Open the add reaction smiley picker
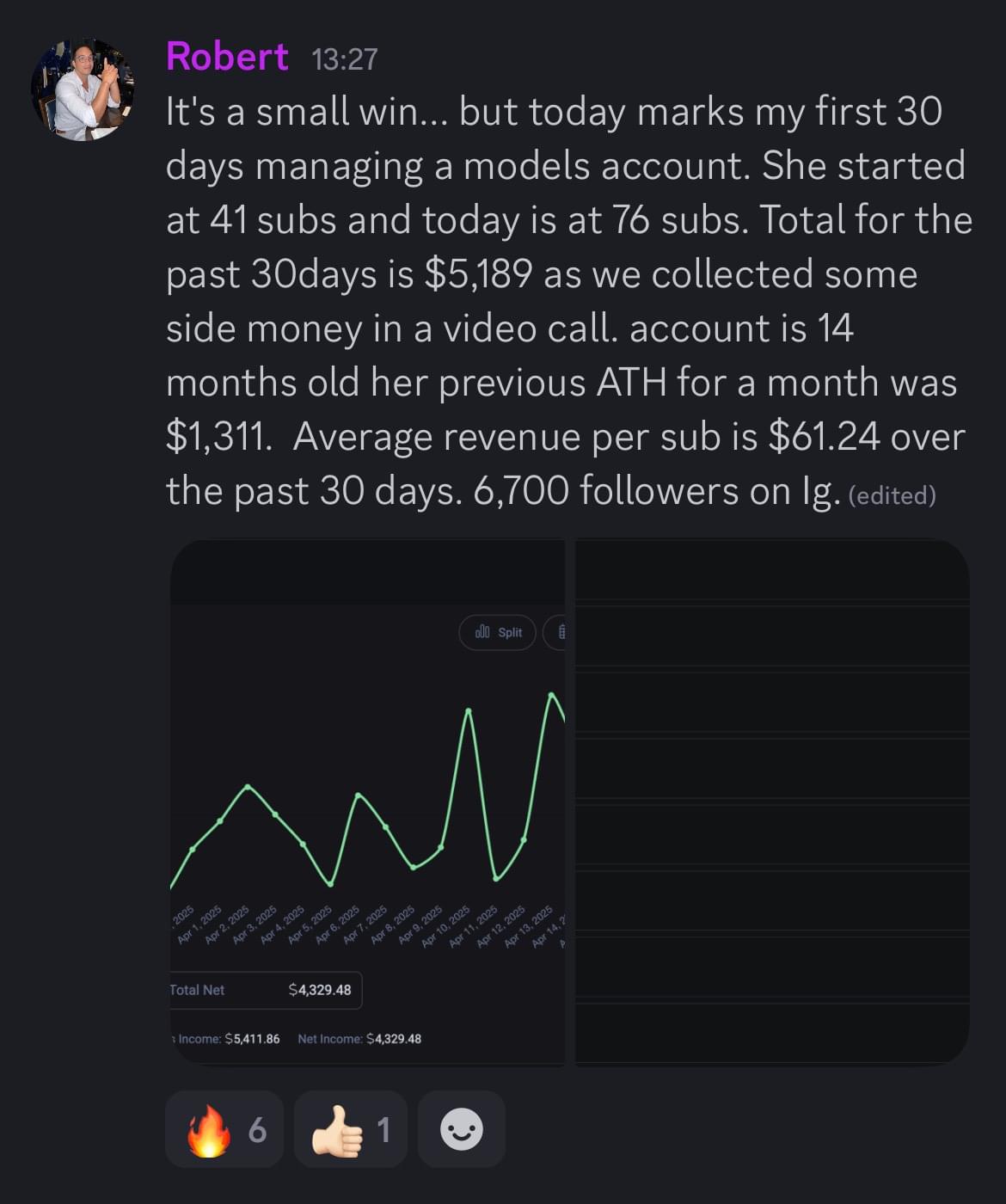The image size is (1006, 1204). click(x=462, y=1129)
